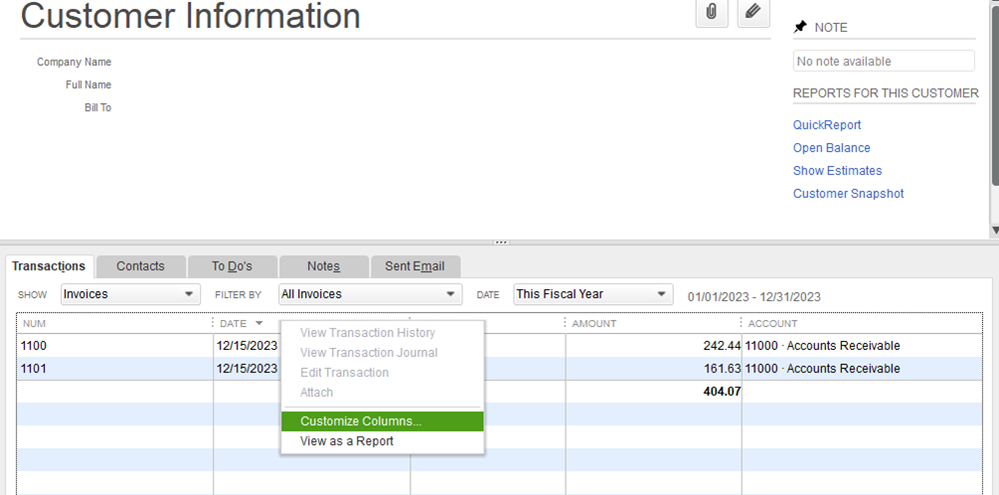Select invoice number 1100
The image size is (999, 495).
tap(34, 346)
